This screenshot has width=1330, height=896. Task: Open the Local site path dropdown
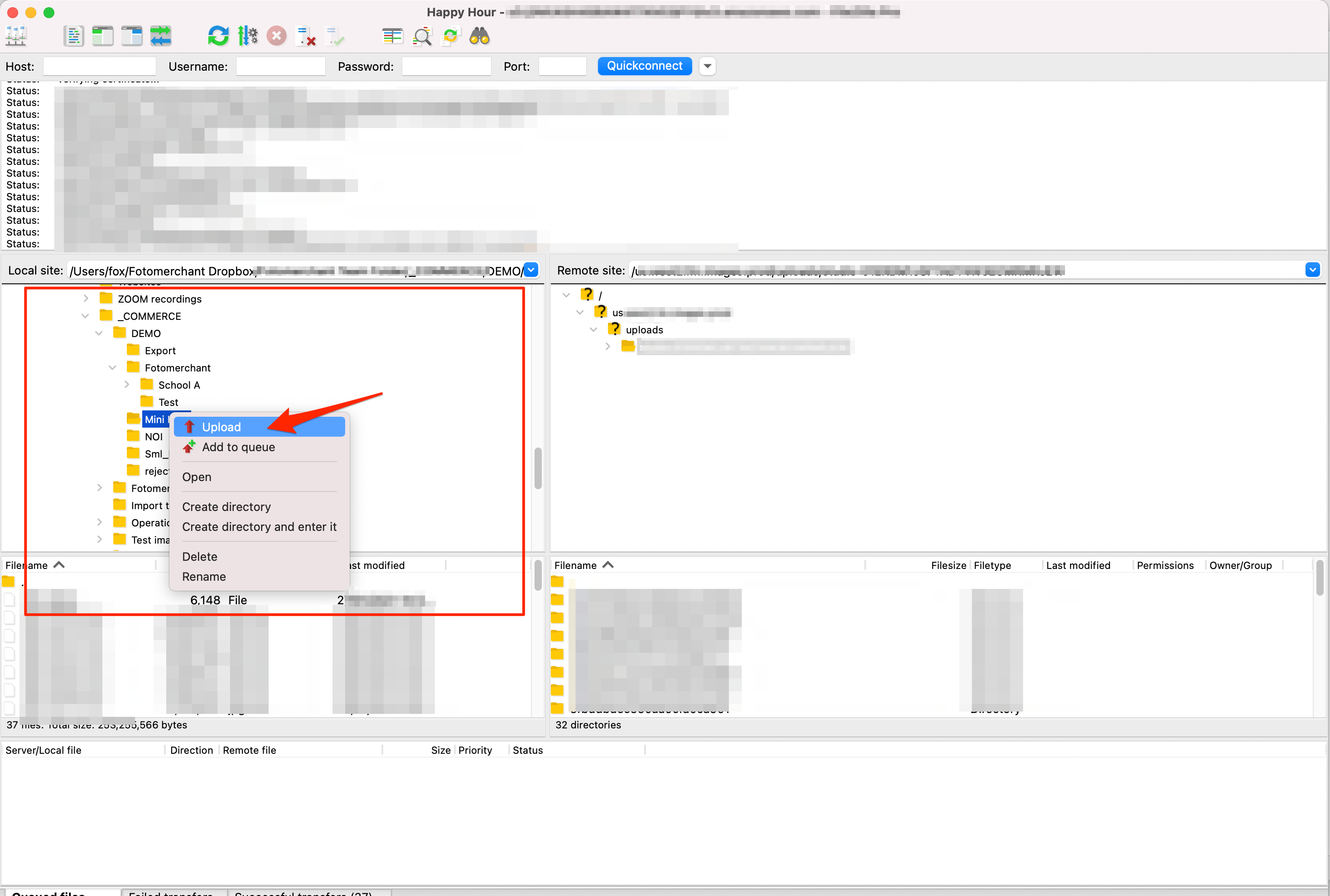point(531,270)
